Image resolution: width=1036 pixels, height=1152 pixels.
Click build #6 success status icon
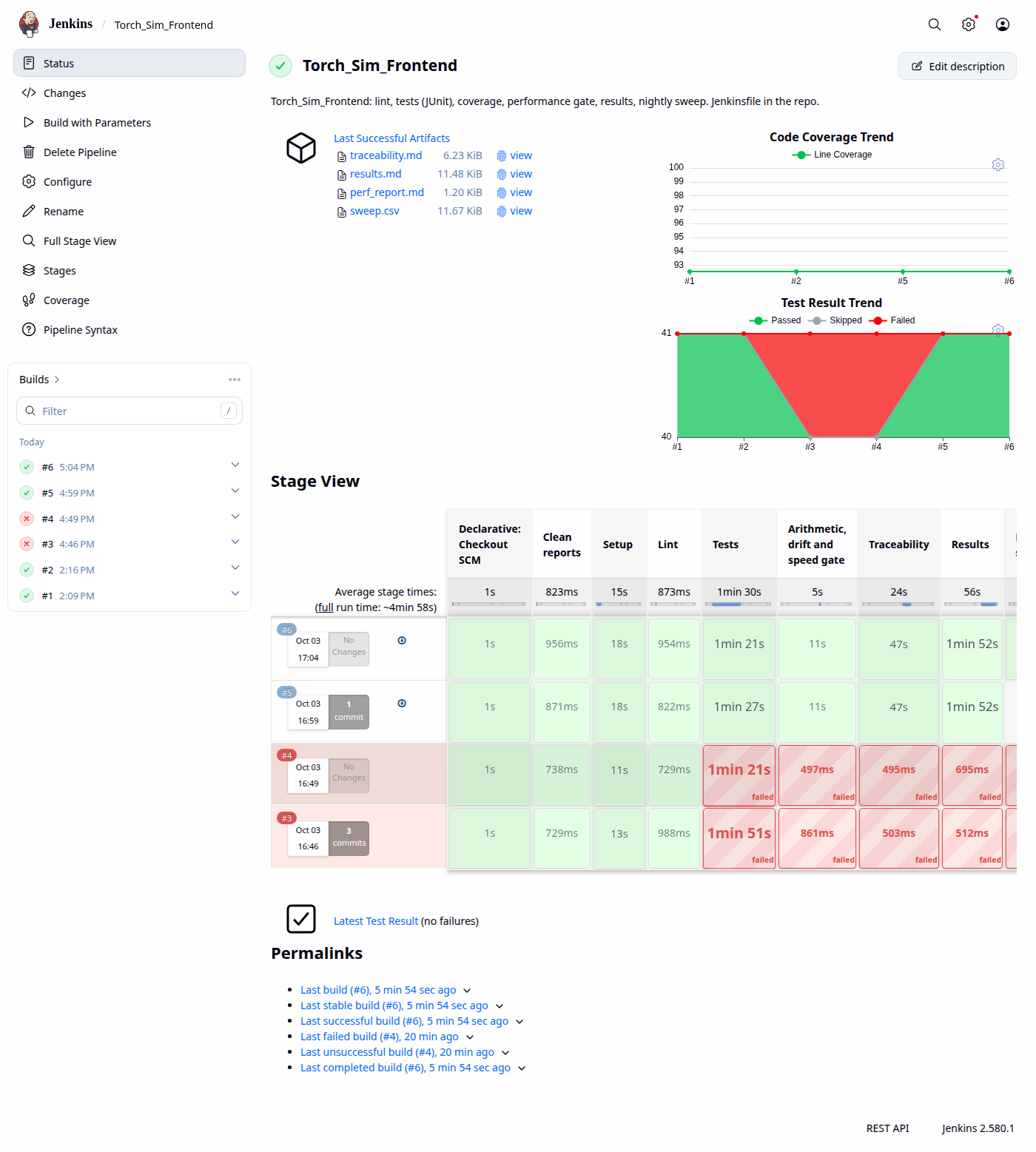pos(27,467)
